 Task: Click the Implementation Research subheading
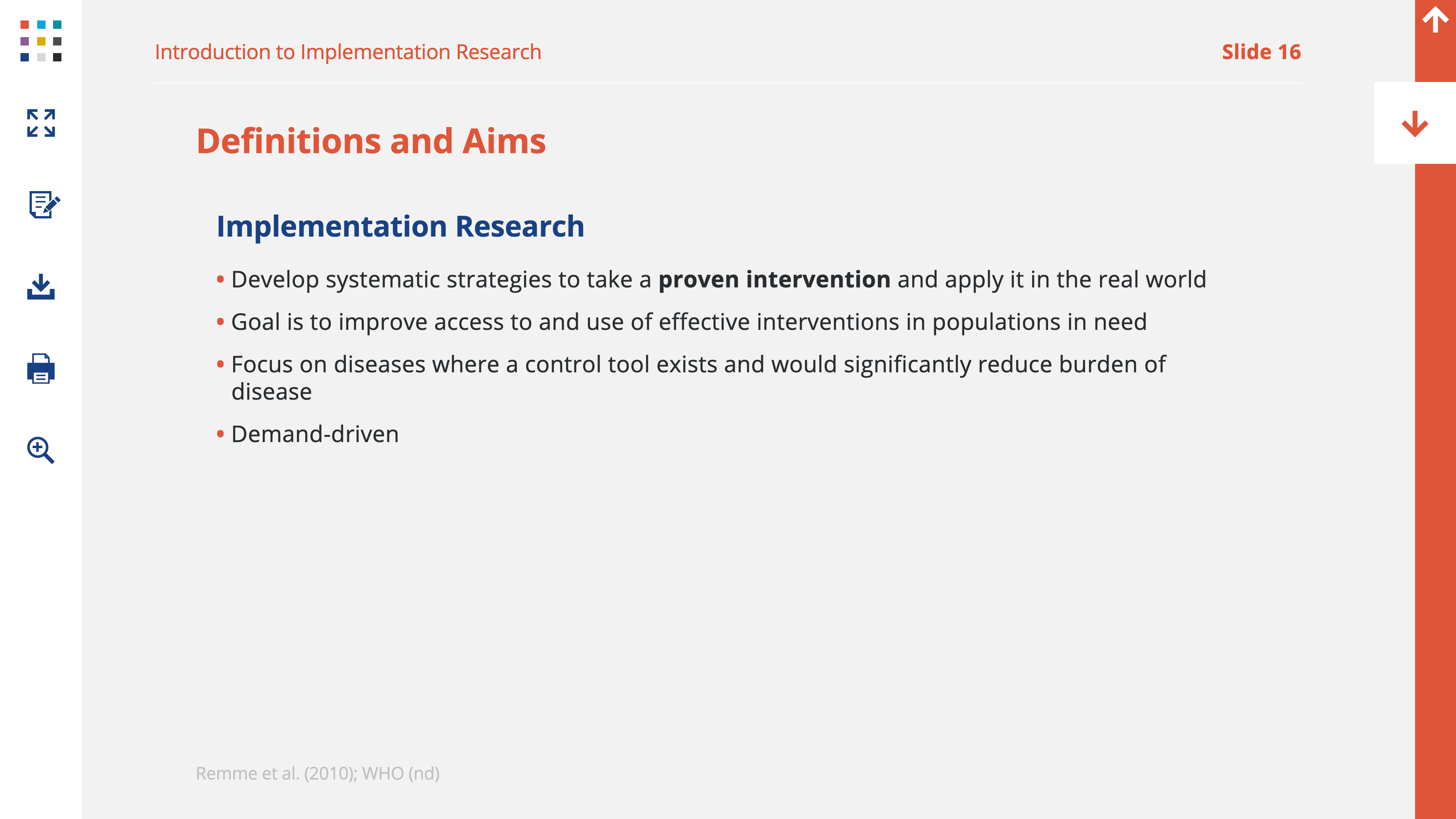pos(400,226)
